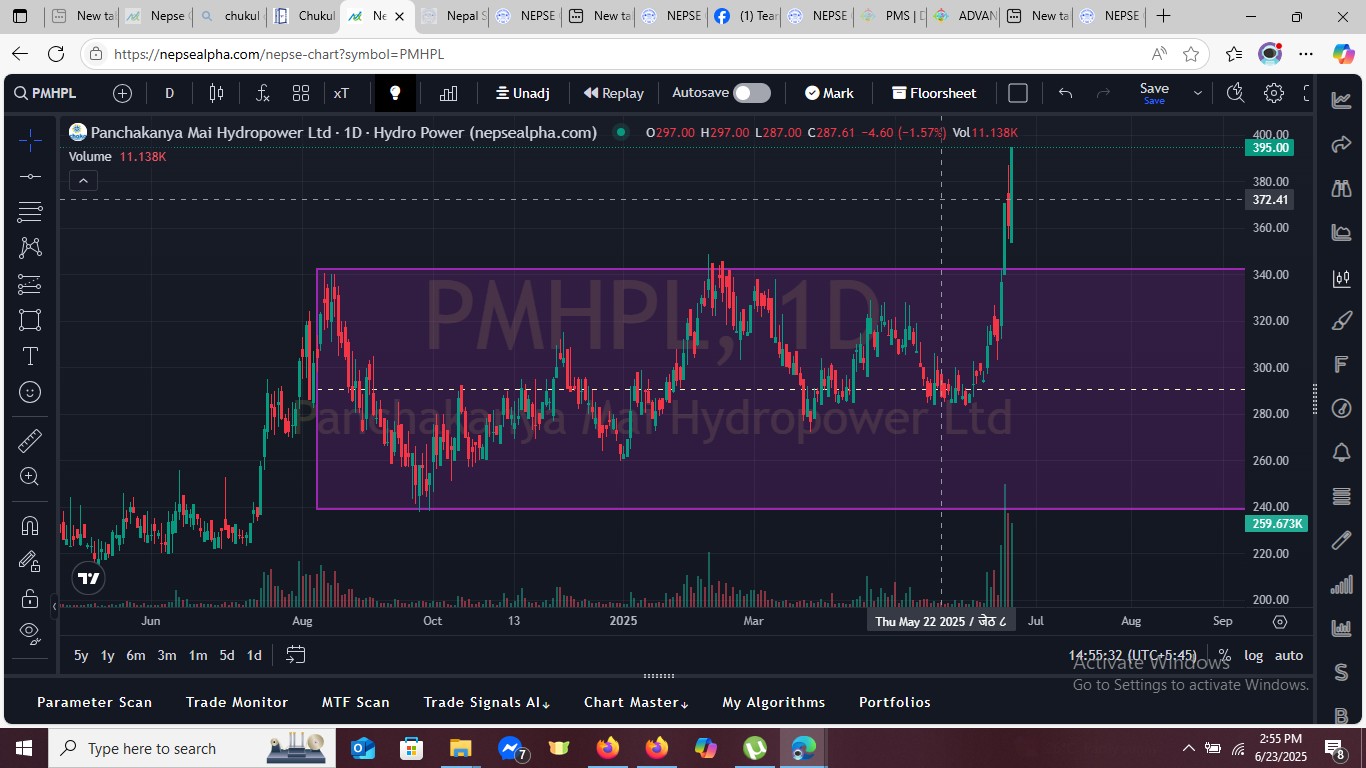This screenshot has height=768, width=1366.
Task: Switch to the Trade Monitor tab
Action: (237, 702)
